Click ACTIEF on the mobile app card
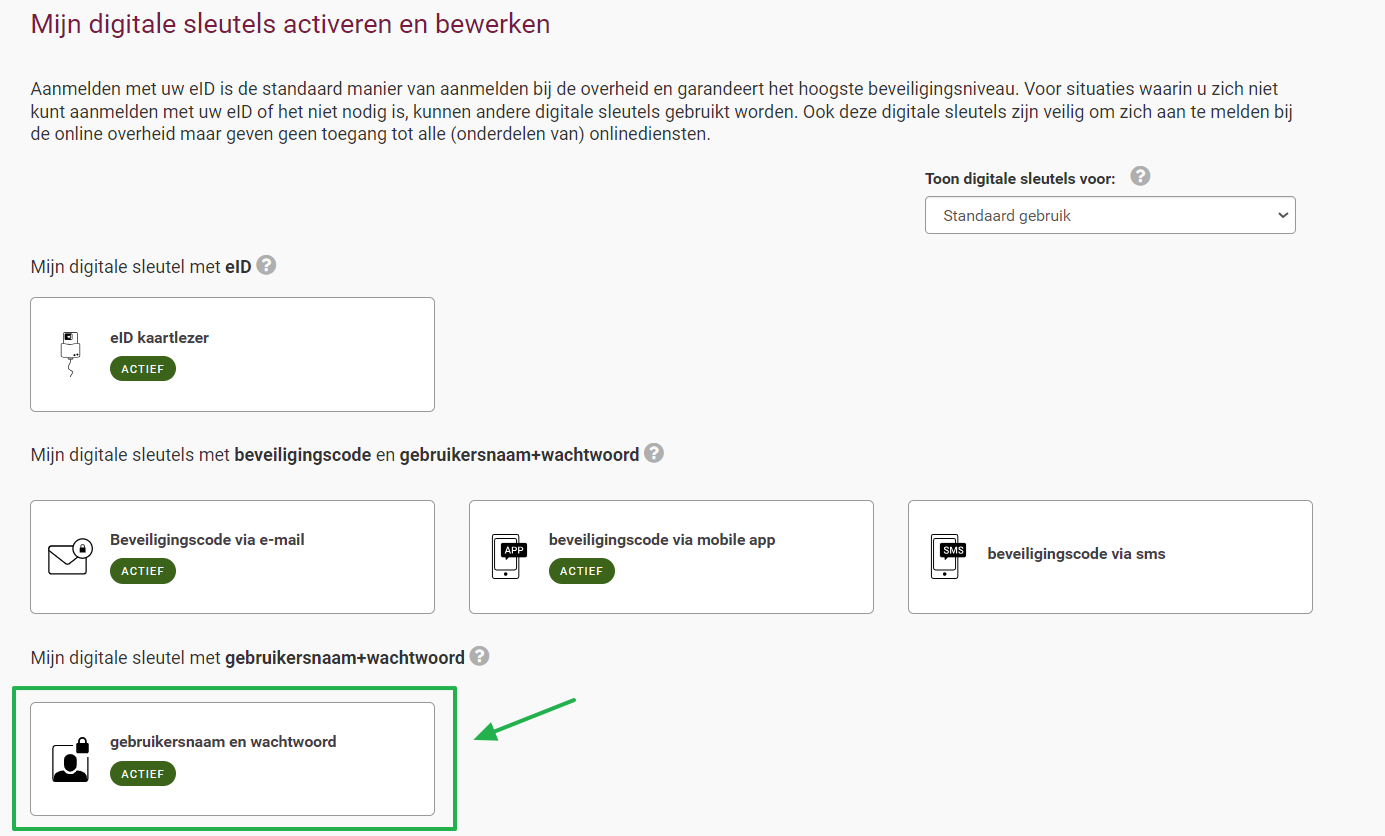The image size is (1385, 836). click(581, 571)
